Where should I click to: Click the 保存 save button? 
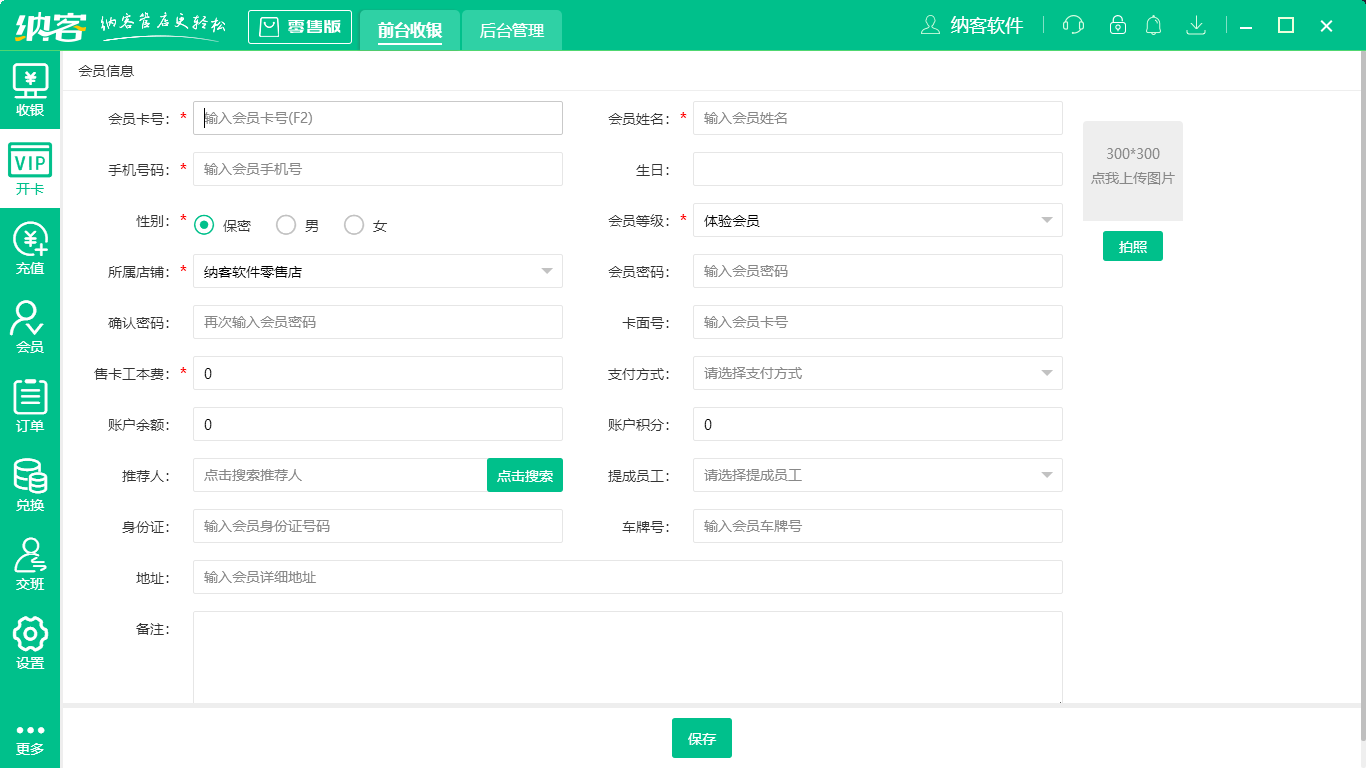pos(701,738)
